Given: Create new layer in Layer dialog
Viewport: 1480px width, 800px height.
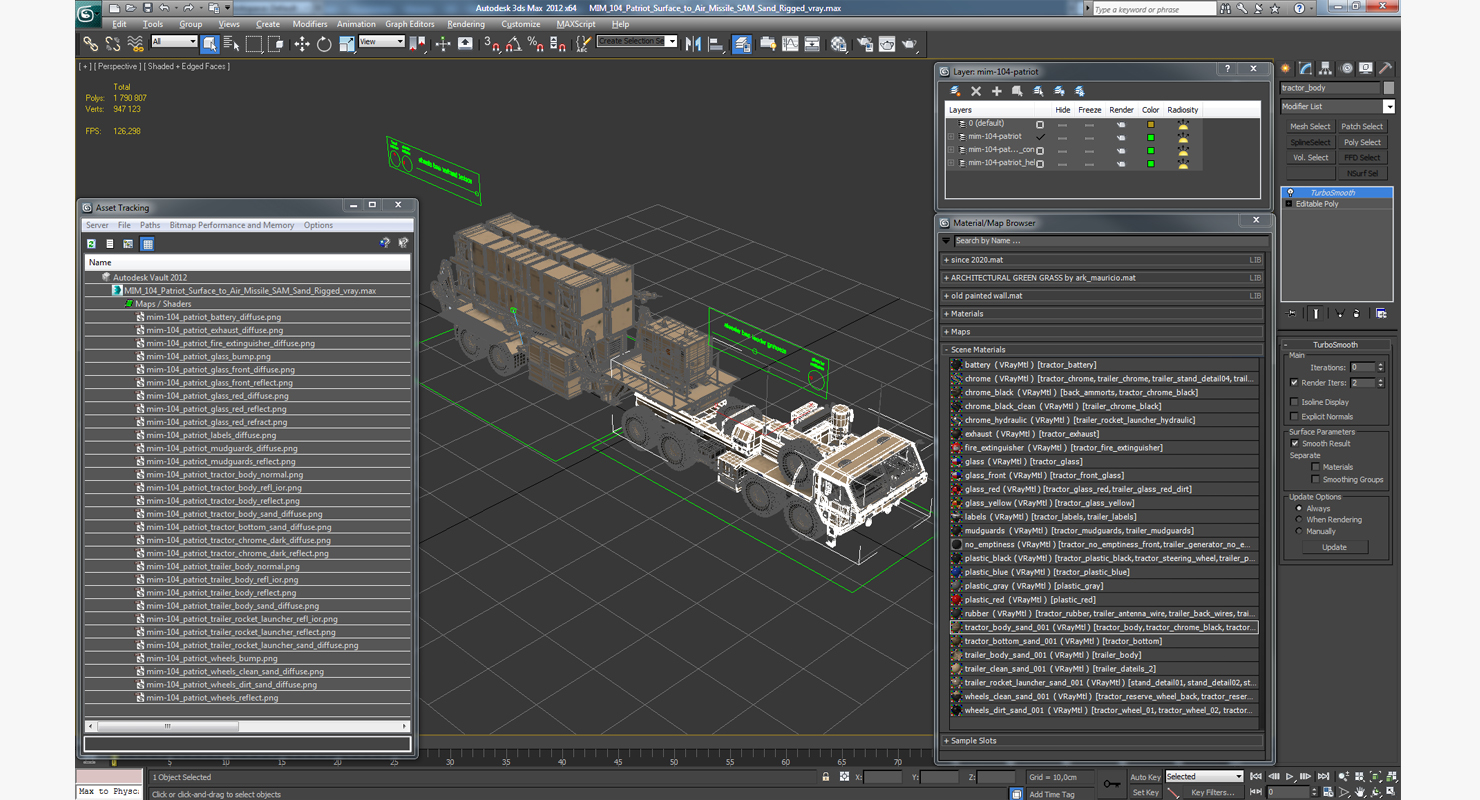Looking at the screenshot, I should coord(955,91).
